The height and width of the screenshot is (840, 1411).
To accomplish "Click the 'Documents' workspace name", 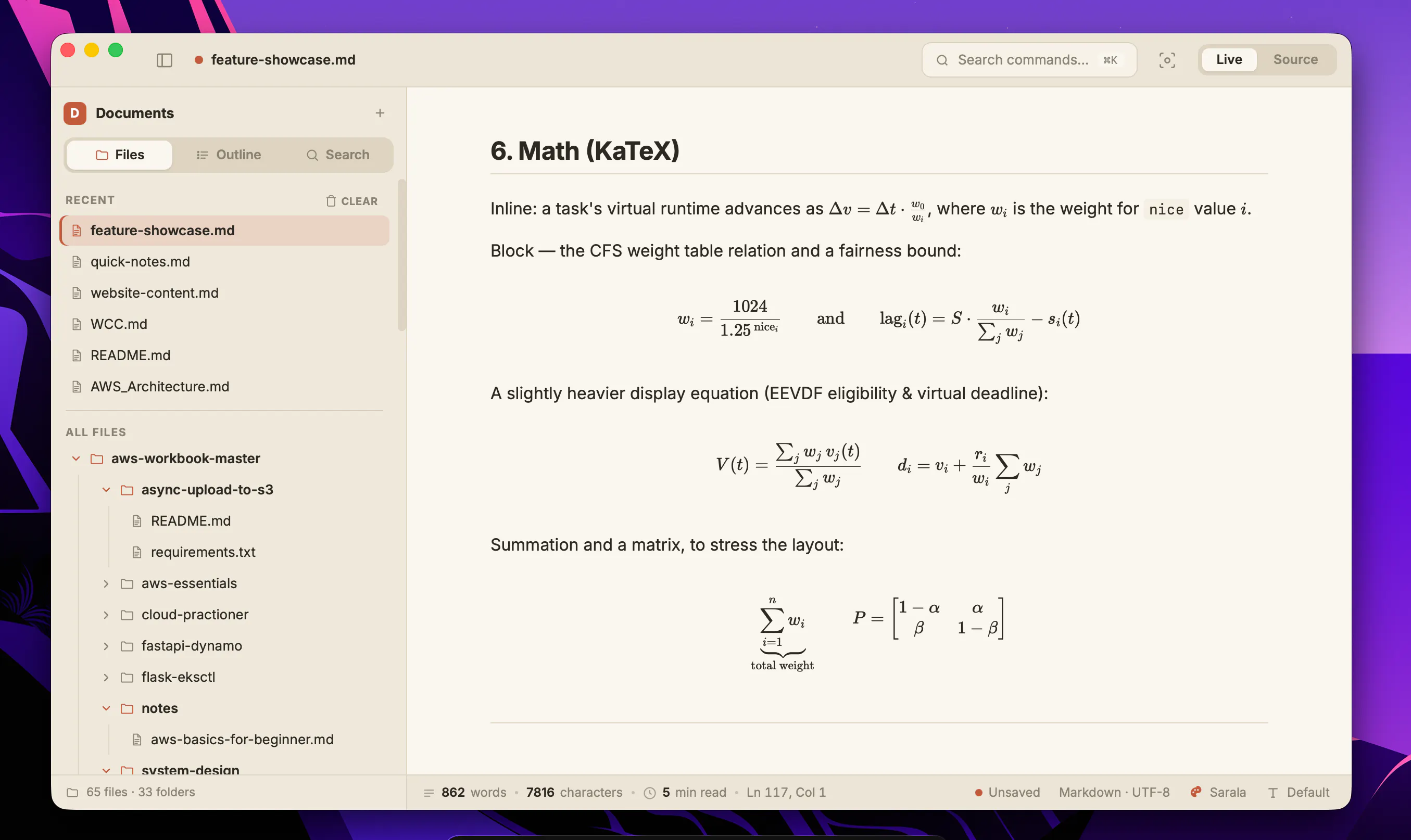I will [x=135, y=113].
